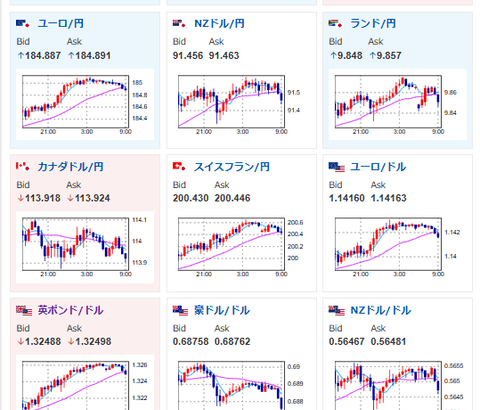Viewport: 480px width, 410px height.
Task: Click the NZ dollar/Dollar flag icon
Action: pos(336,310)
